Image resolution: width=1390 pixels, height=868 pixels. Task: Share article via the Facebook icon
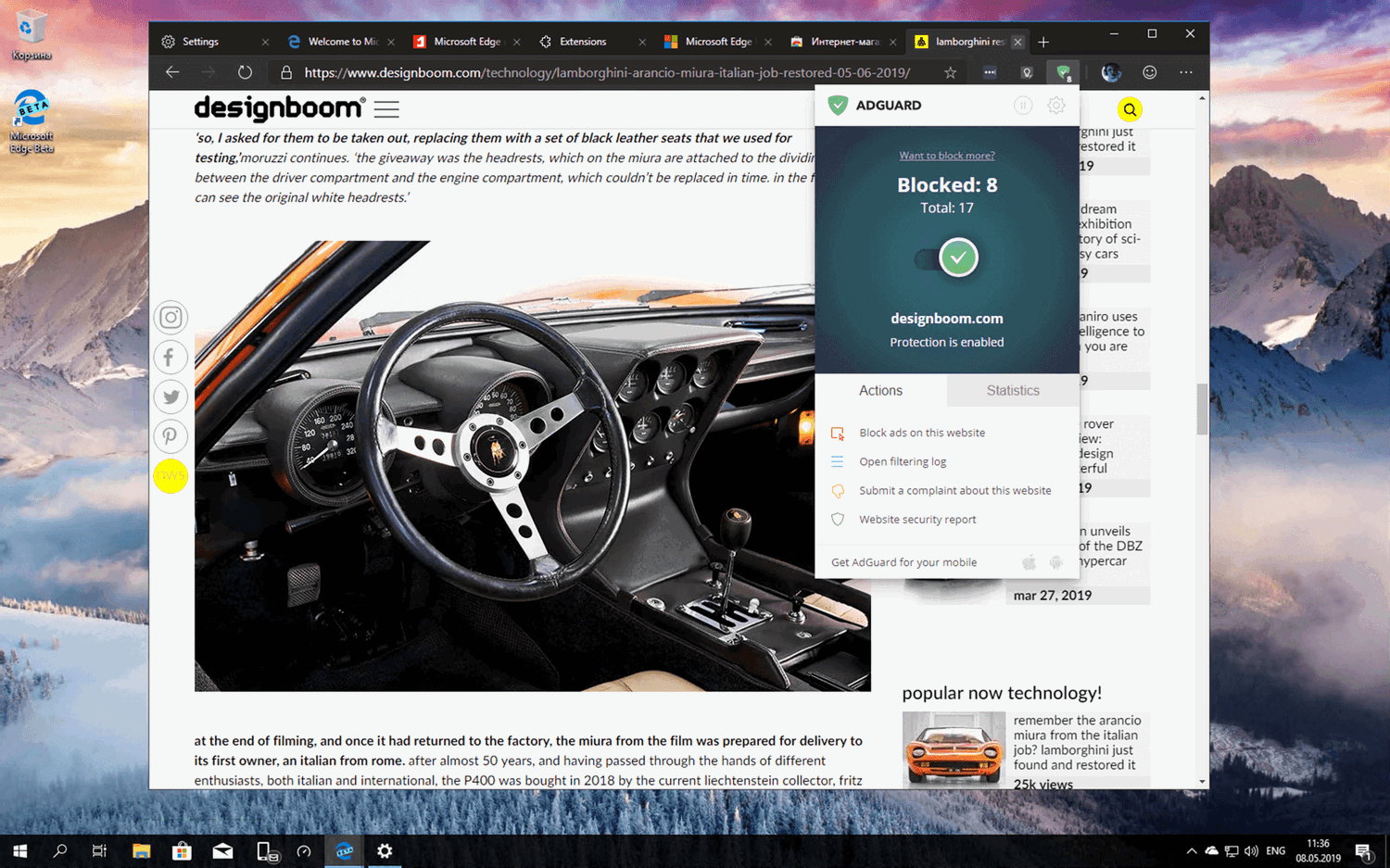coord(171,358)
